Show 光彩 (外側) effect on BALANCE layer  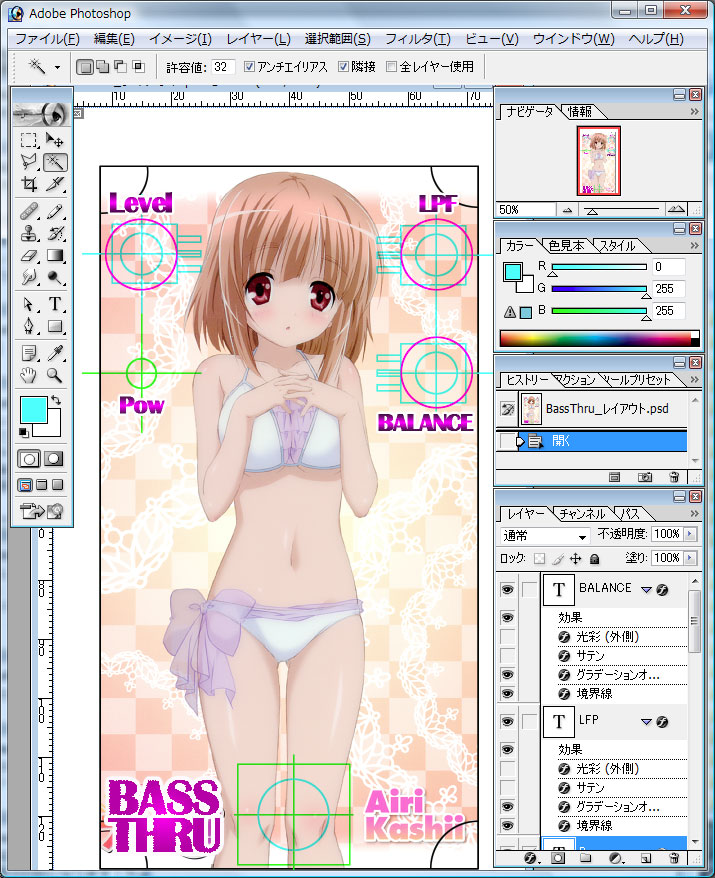[507, 637]
